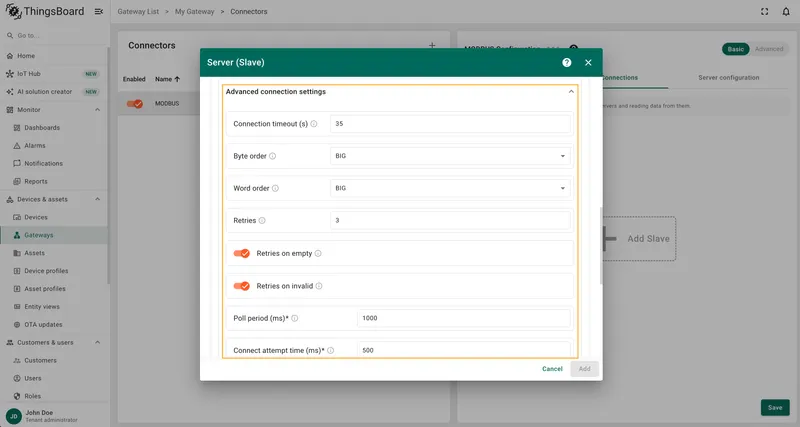Collapse the Devices & assets group

click(97, 199)
